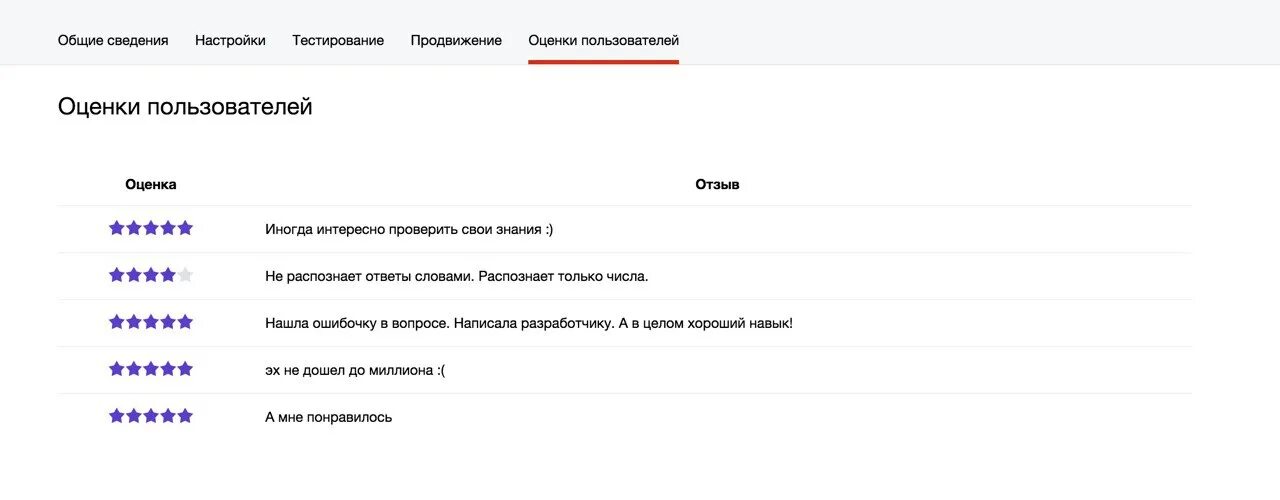Click the first purple star in the four-star row
Viewport: 1280px width, 500px height.
pos(117,275)
